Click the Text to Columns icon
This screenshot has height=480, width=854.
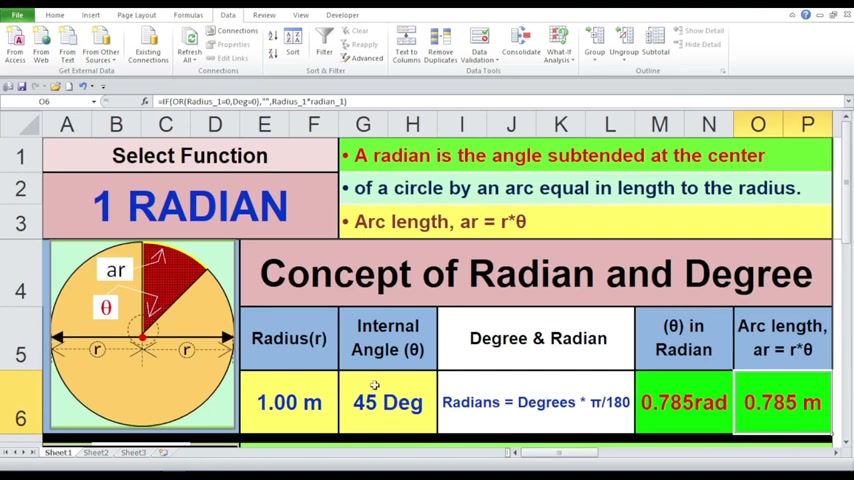406,45
